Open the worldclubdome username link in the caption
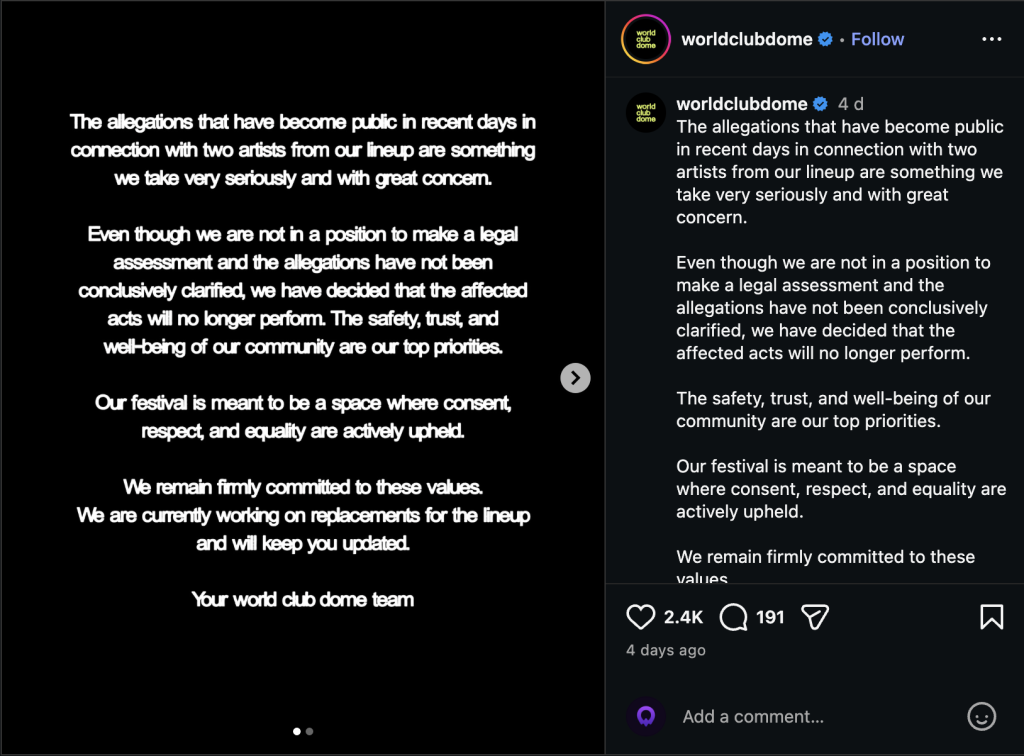Screen dimensions: 1024x756 click(x=741, y=103)
